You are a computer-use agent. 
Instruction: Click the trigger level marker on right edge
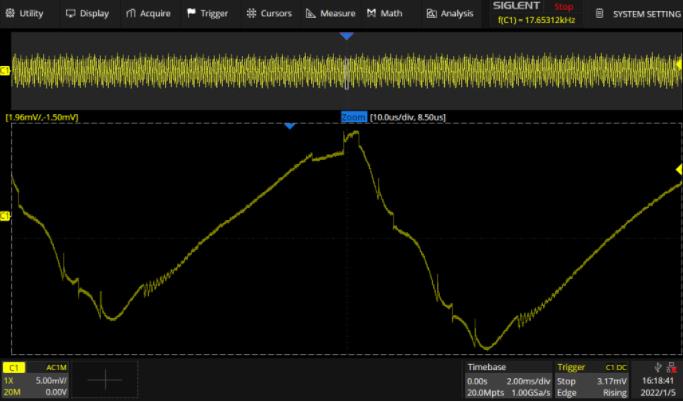[677, 170]
